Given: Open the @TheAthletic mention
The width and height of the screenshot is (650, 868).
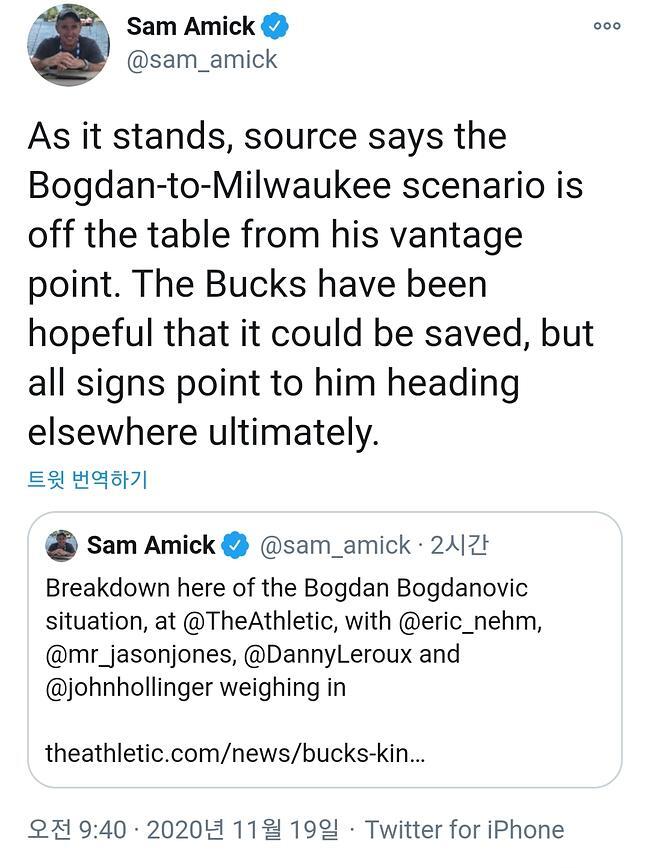Looking at the screenshot, I should (257, 621).
